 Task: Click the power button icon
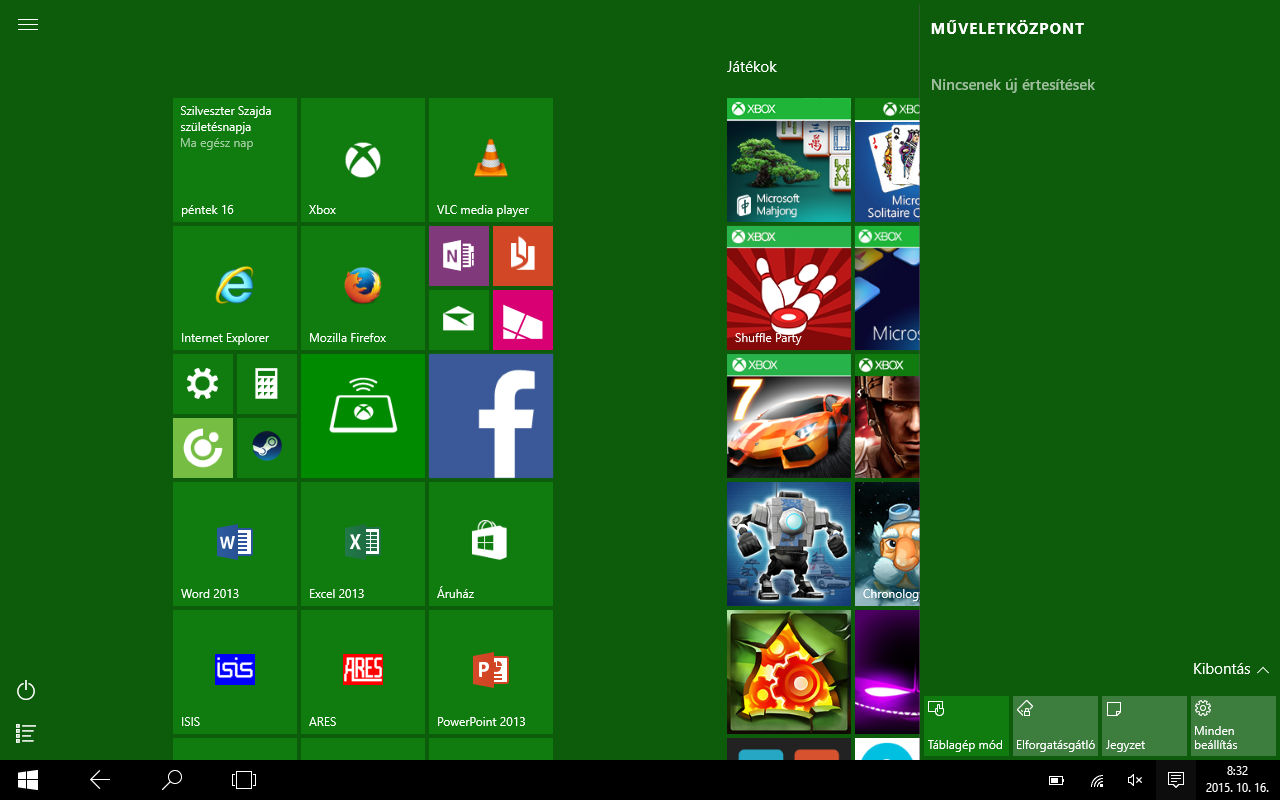(27, 690)
